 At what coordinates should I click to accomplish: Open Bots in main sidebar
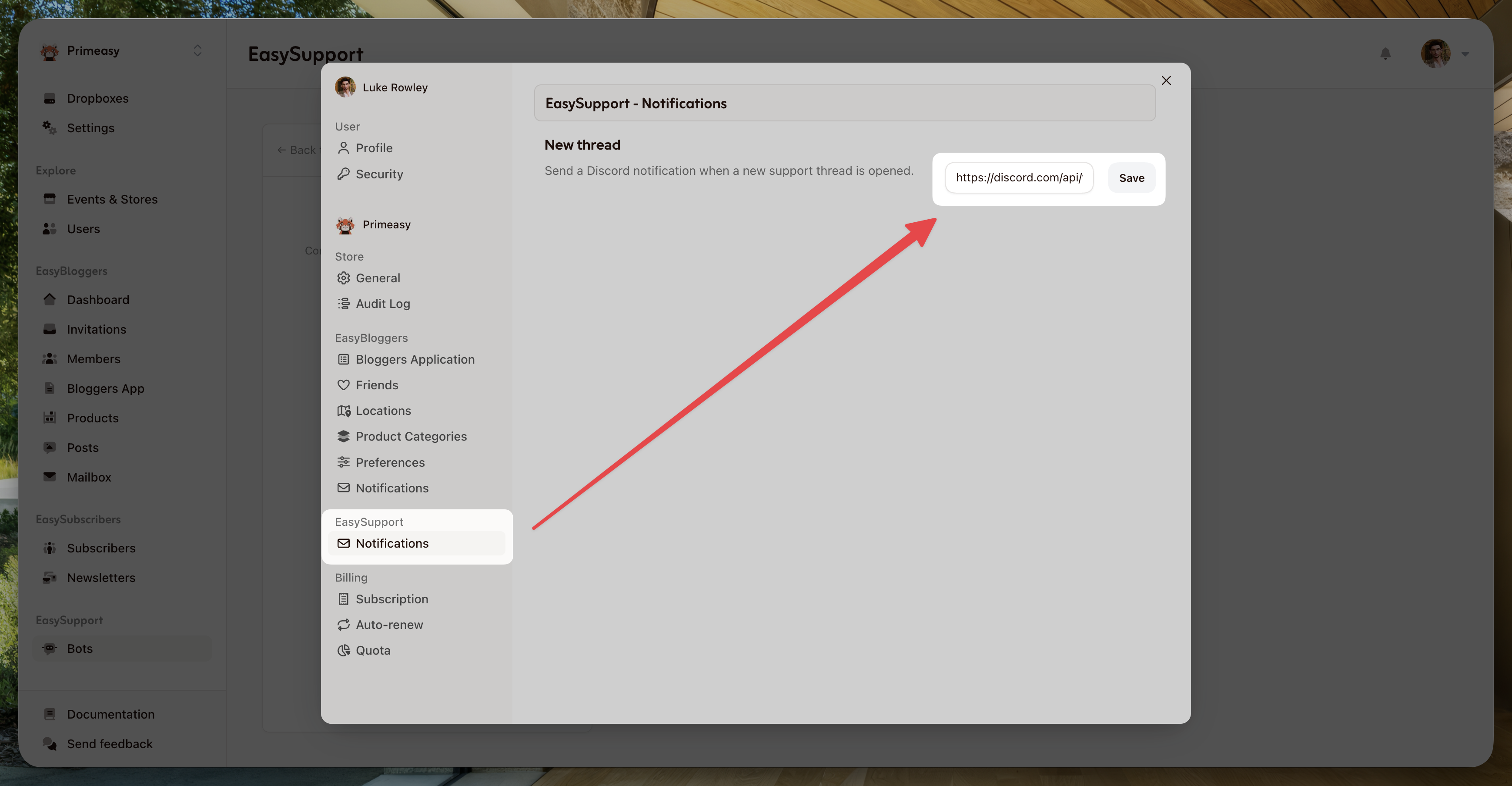coord(80,649)
